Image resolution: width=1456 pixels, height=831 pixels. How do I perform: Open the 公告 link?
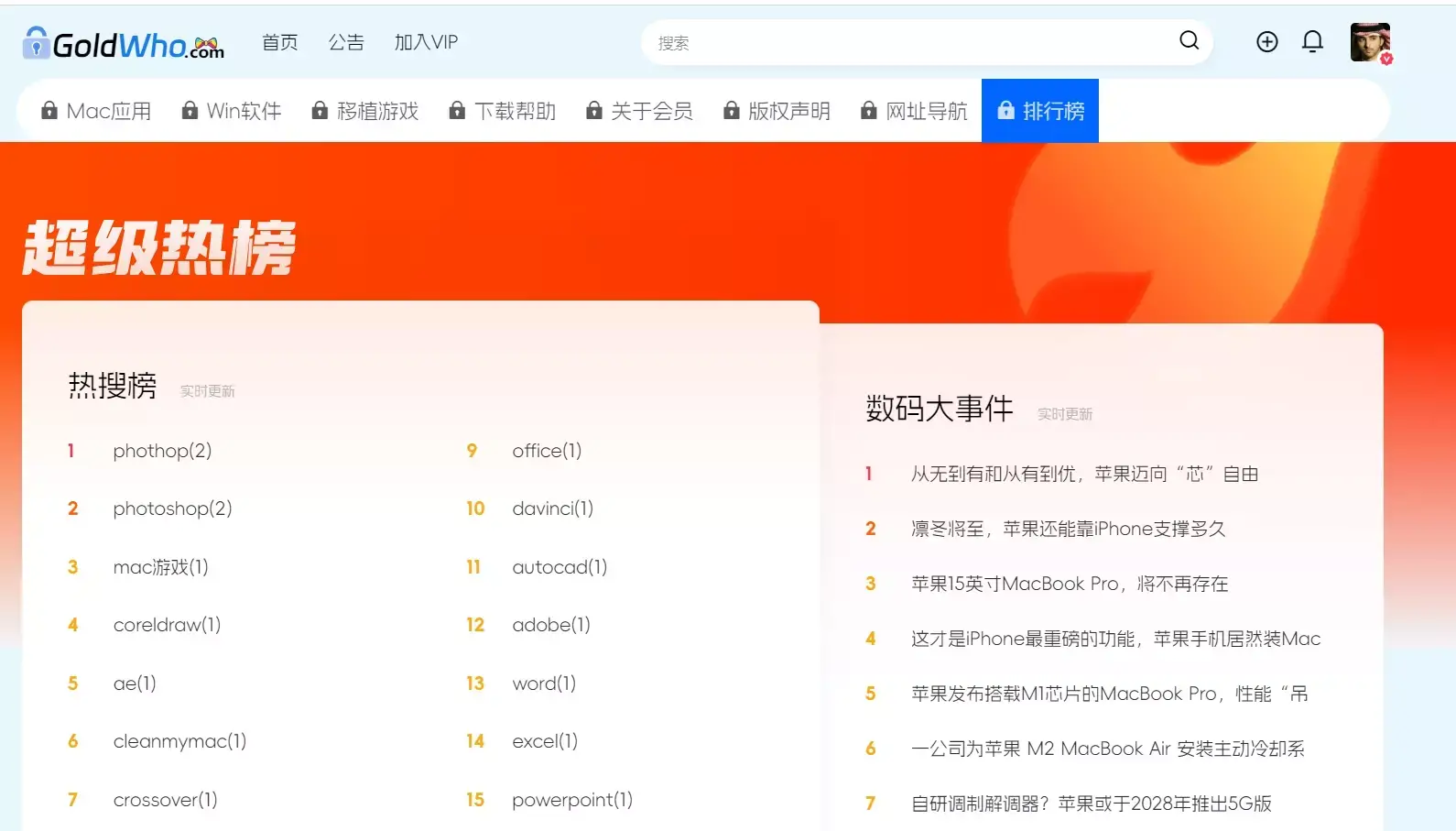click(346, 42)
